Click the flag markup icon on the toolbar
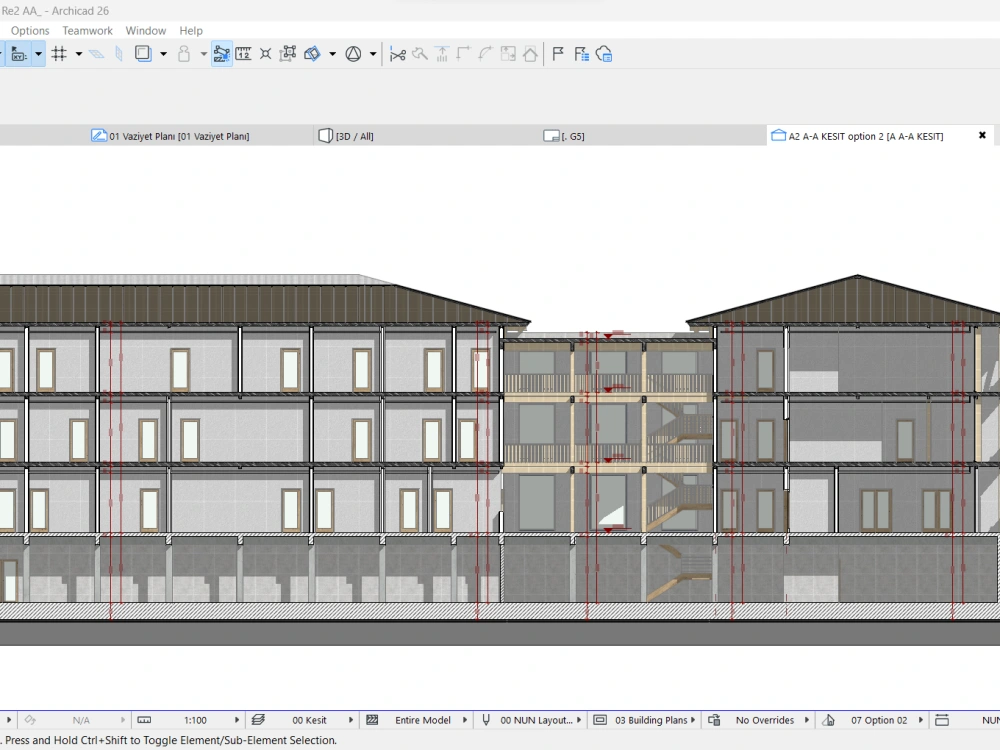This screenshot has width=1000, height=750. pos(557,53)
